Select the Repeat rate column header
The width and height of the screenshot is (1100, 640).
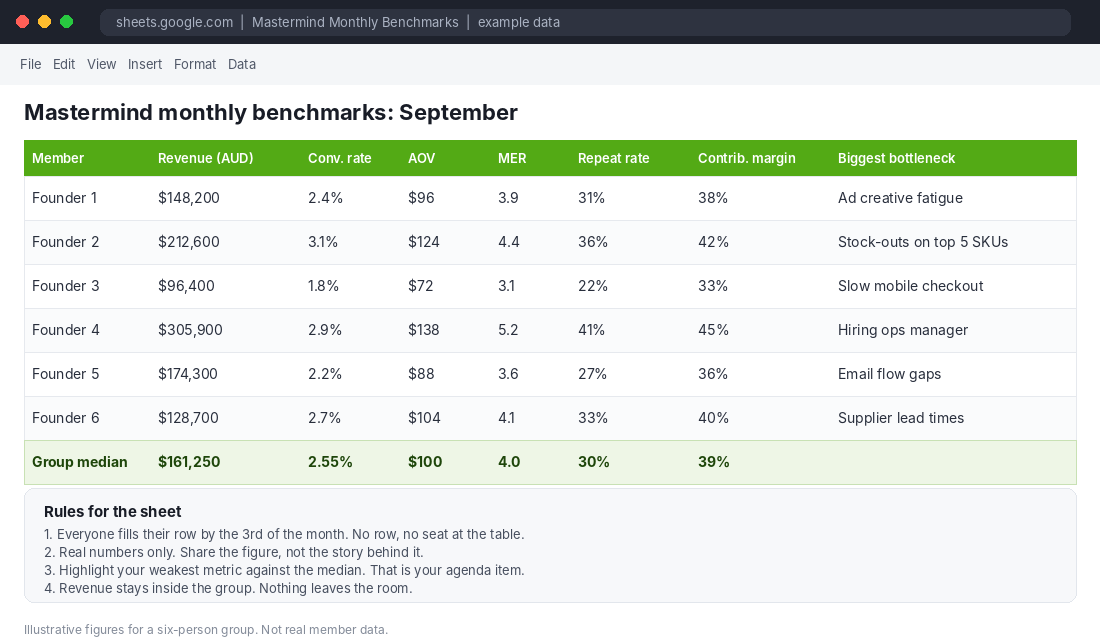click(x=614, y=159)
